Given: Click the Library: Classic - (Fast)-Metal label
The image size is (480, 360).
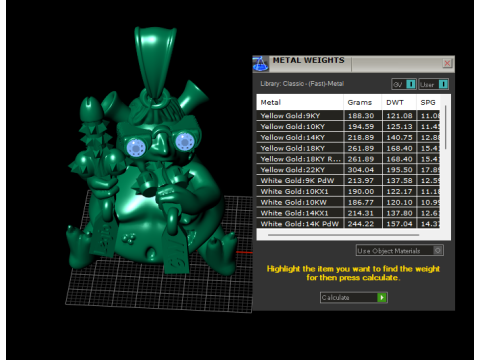Looking at the screenshot, I should coord(302,84).
